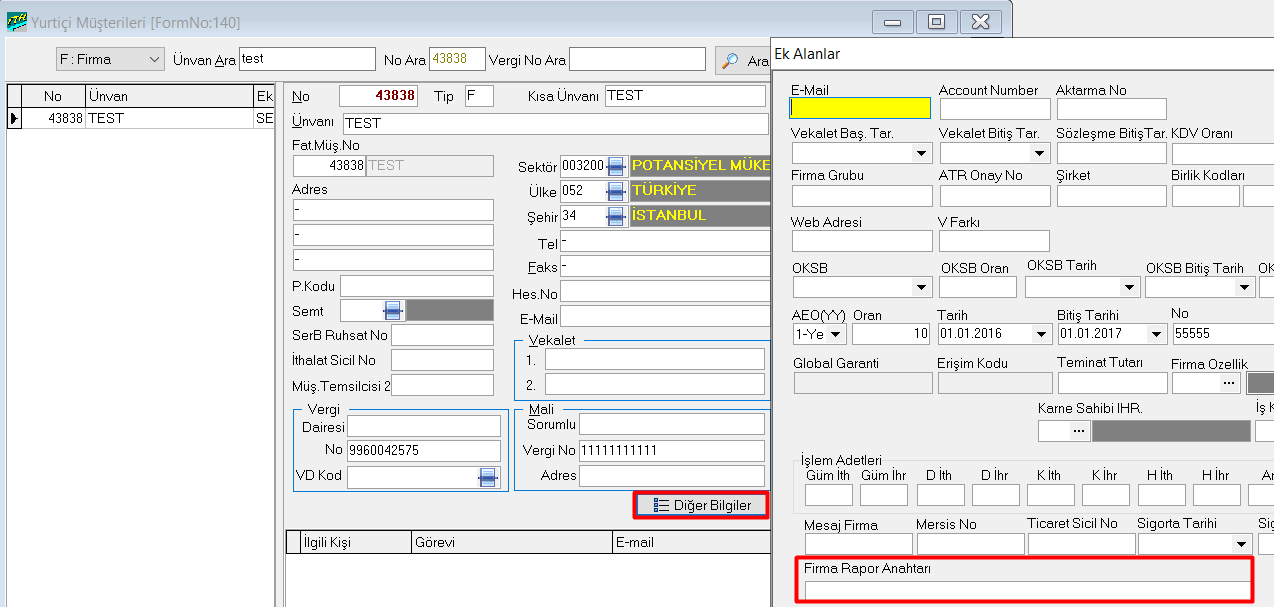
Task: Click the Vekalet 1. field
Action: coord(655,359)
